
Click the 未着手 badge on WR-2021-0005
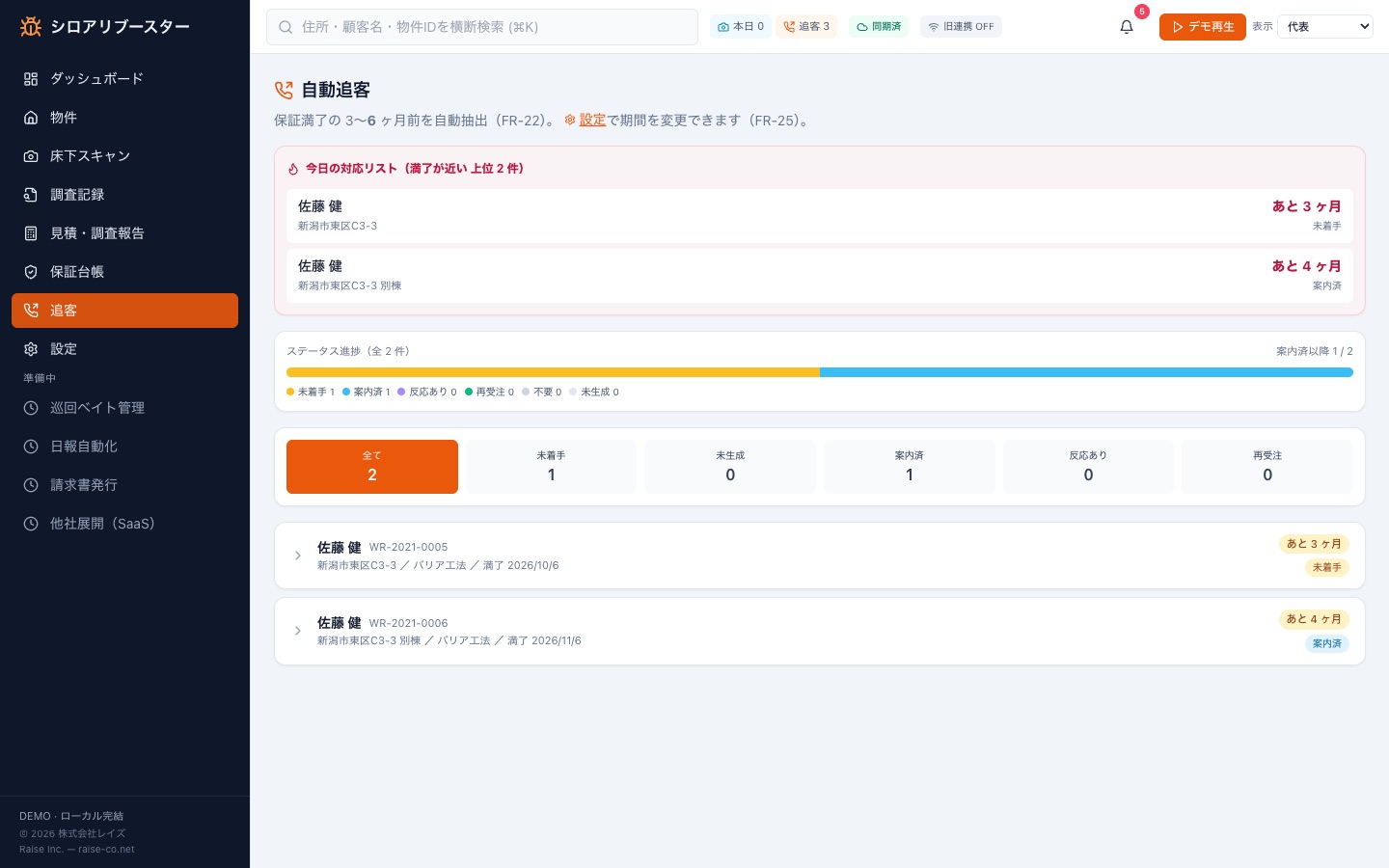[1326, 567]
